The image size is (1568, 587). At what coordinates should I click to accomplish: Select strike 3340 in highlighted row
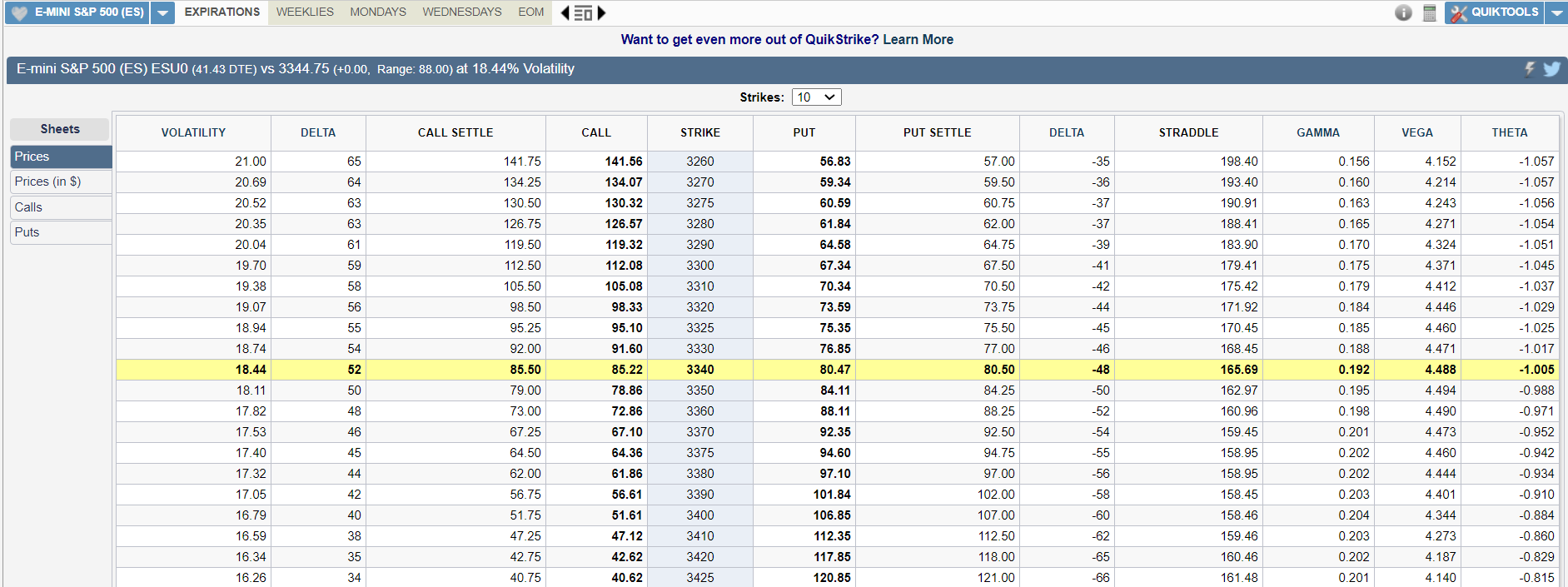point(700,370)
